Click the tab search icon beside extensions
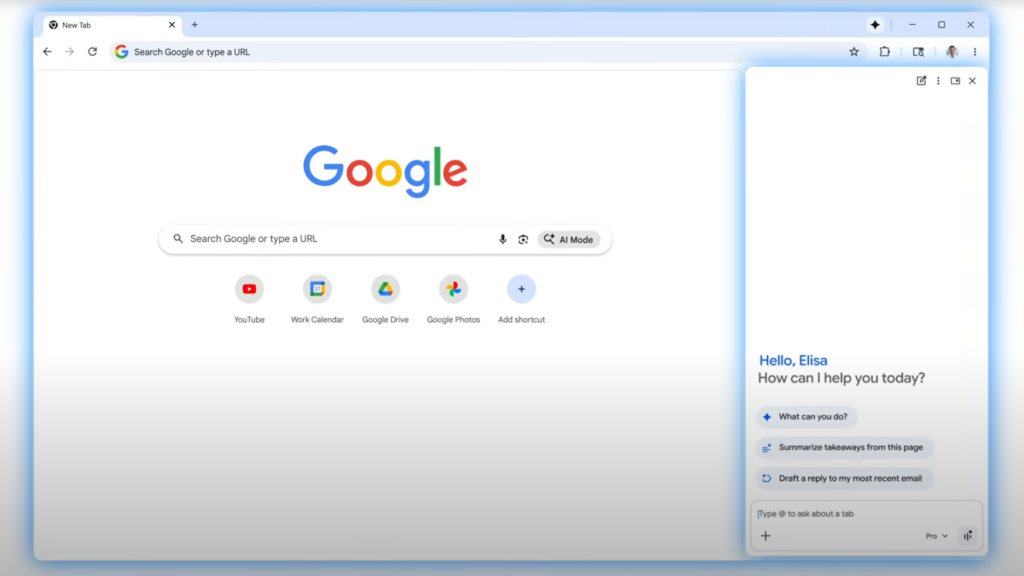The height and width of the screenshot is (576, 1024). point(918,52)
